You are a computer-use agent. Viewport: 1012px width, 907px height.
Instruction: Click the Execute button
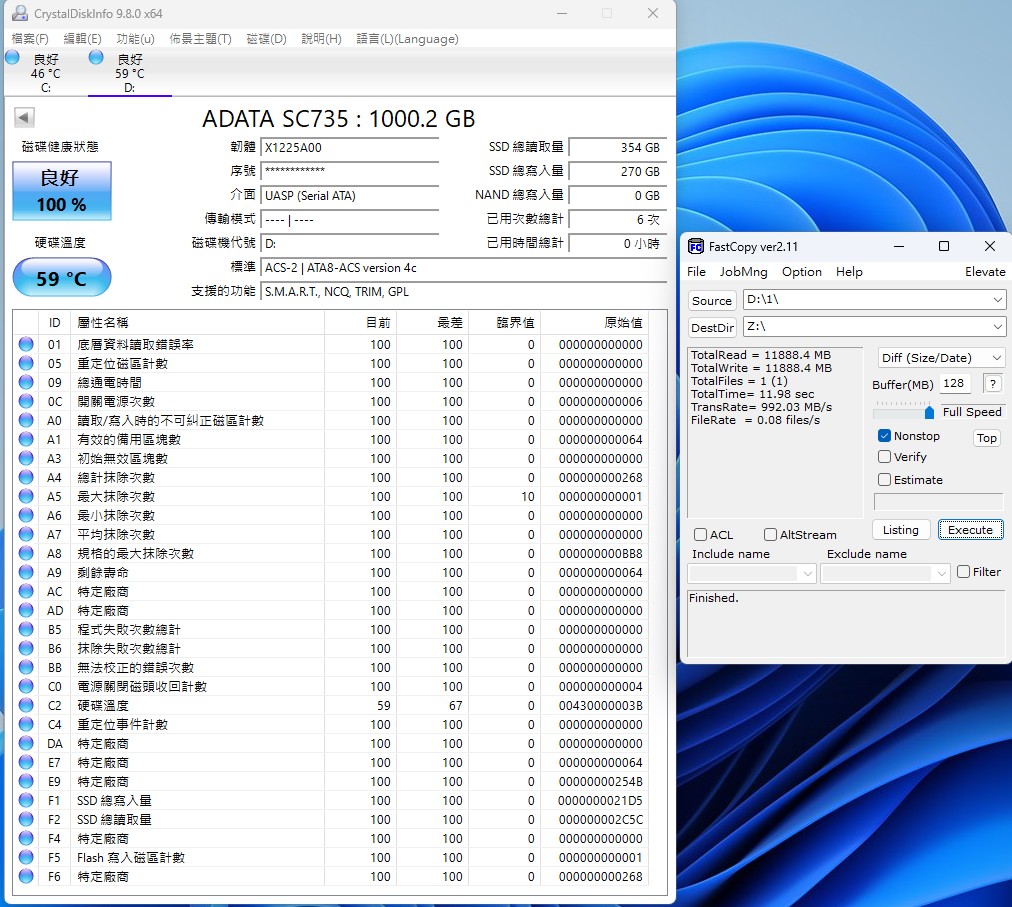click(970, 530)
